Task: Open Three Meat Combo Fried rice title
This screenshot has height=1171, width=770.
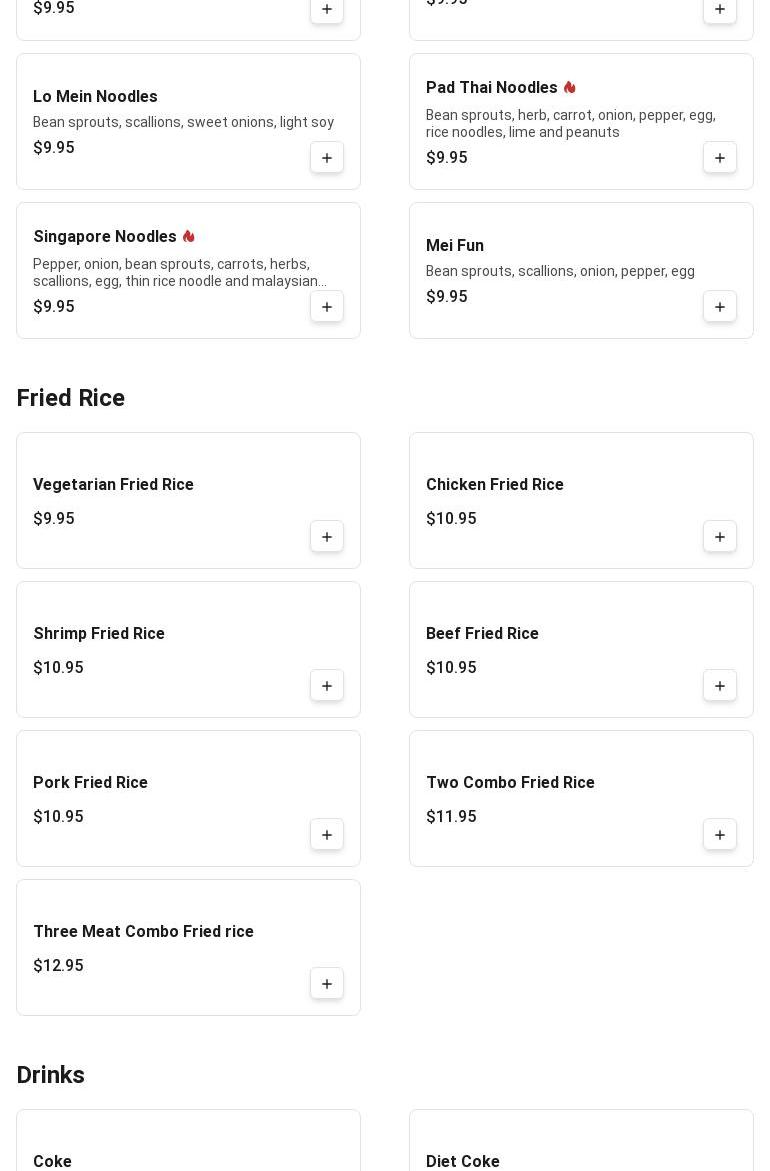Action: point(143,932)
